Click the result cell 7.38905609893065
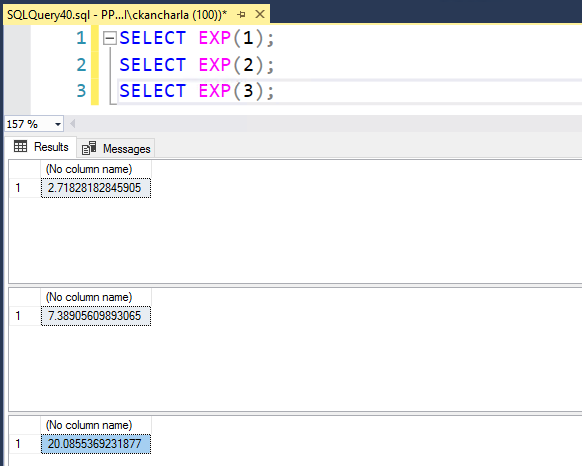This screenshot has width=582, height=466. pyautogui.click(x=96, y=316)
